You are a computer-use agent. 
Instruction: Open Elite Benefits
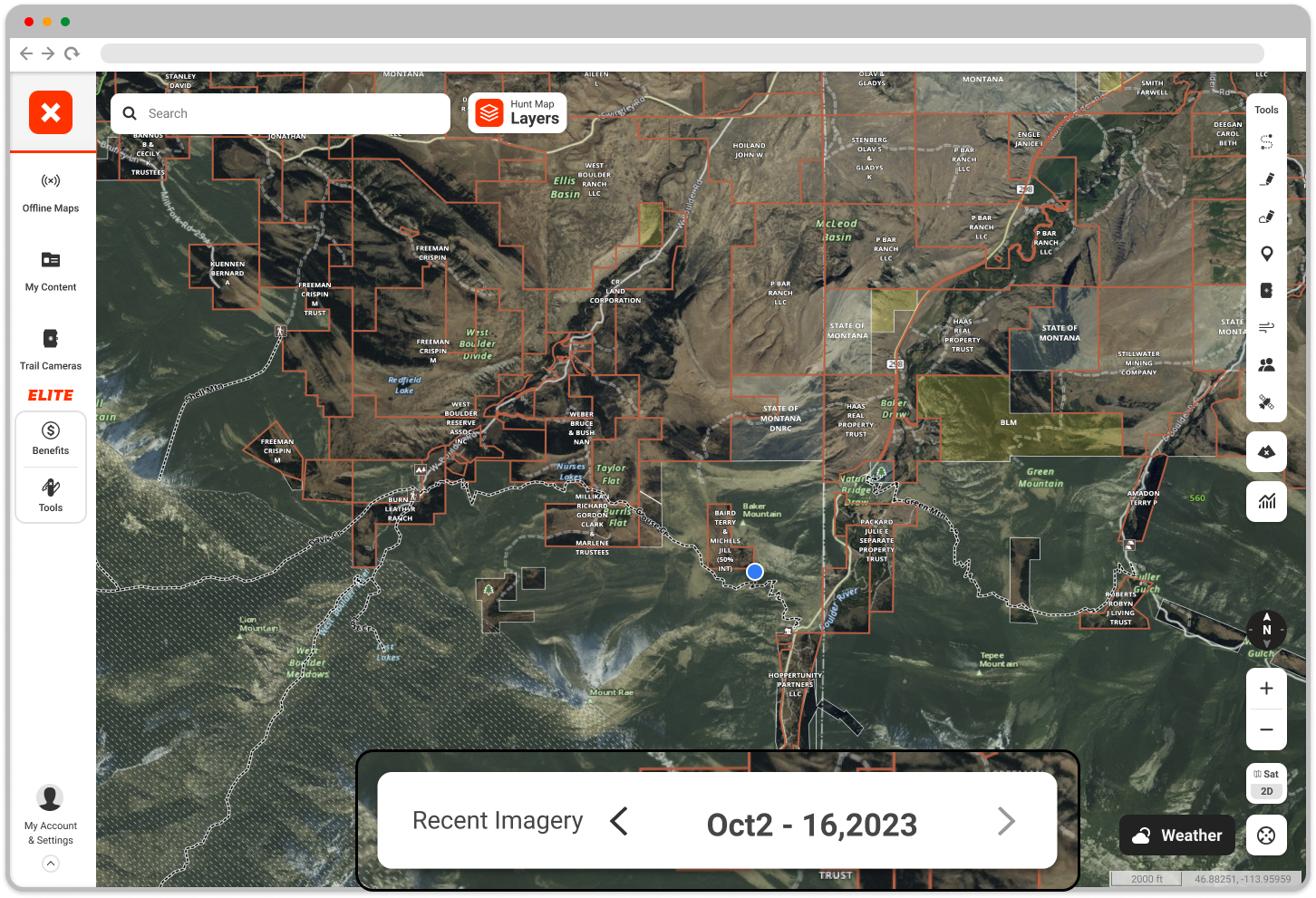point(51,439)
